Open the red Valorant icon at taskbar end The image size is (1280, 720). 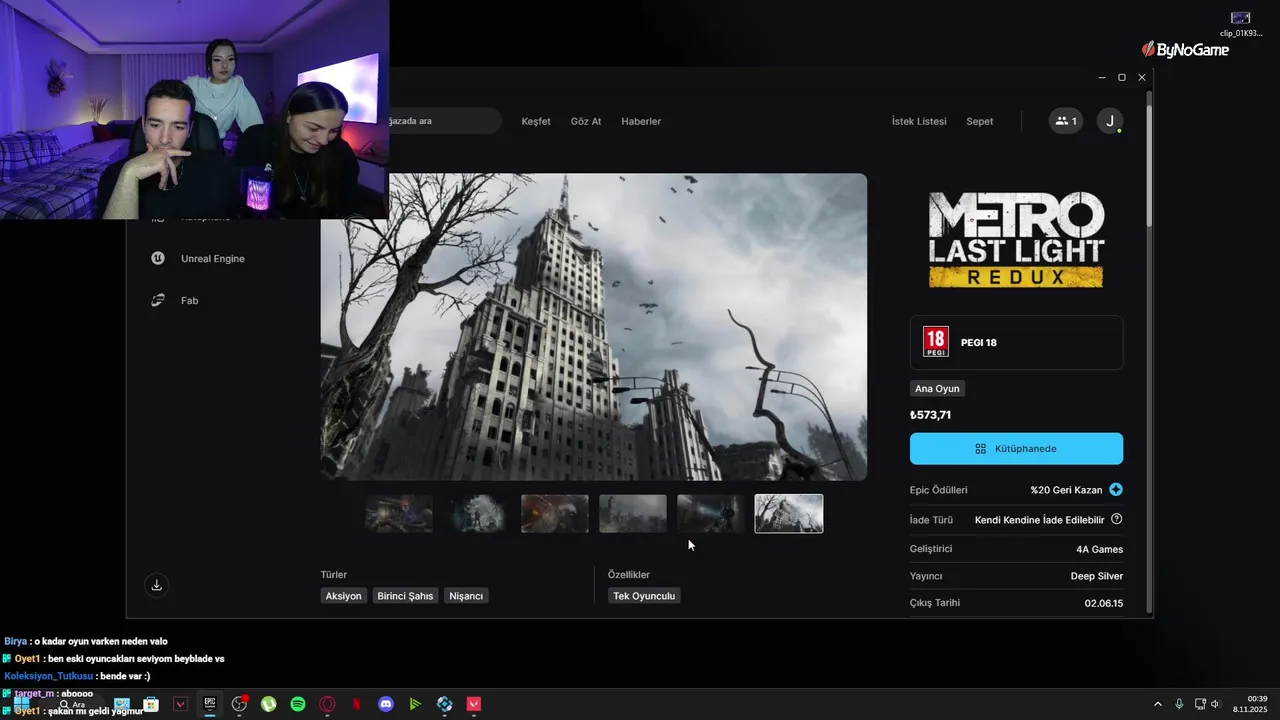[474, 704]
